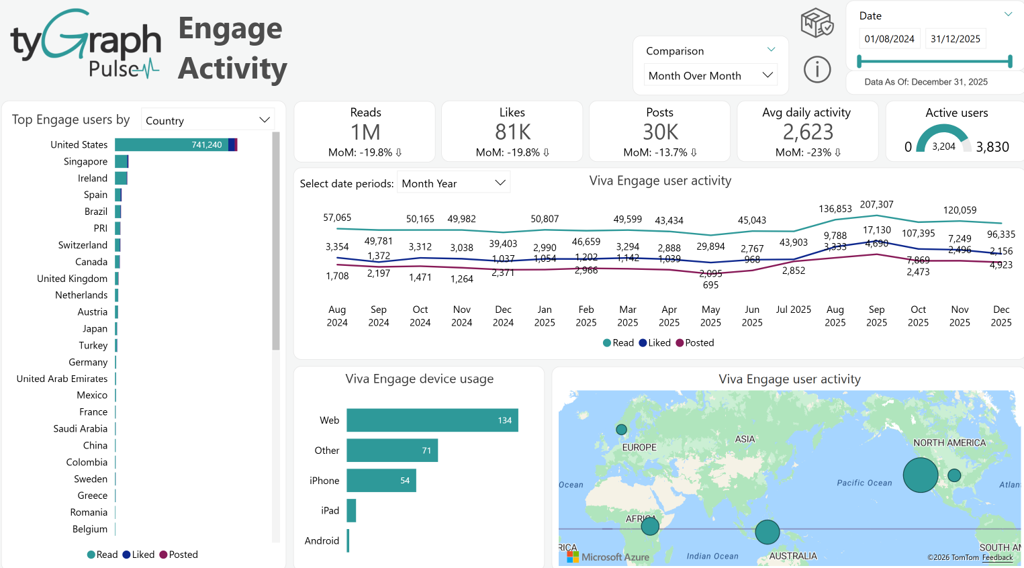Click the map bubble near Australia
Screen dimensions: 1024x568
pyautogui.click(x=767, y=532)
